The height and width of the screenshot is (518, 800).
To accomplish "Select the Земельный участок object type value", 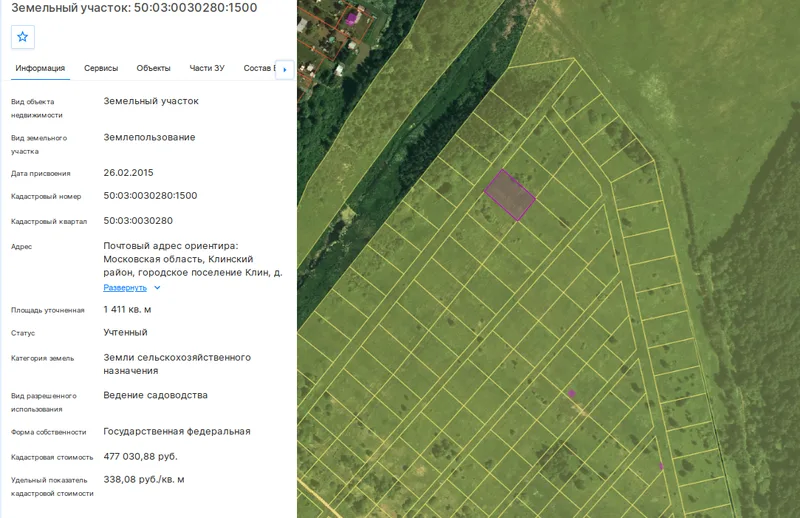I will coord(151,101).
